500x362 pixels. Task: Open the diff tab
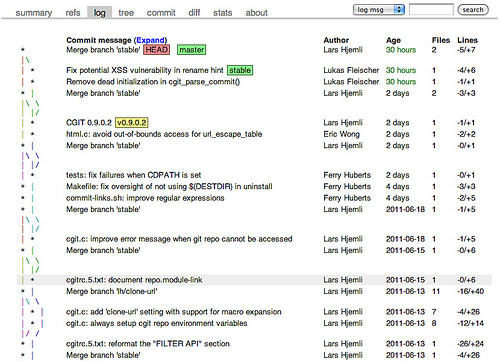pyautogui.click(x=194, y=13)
